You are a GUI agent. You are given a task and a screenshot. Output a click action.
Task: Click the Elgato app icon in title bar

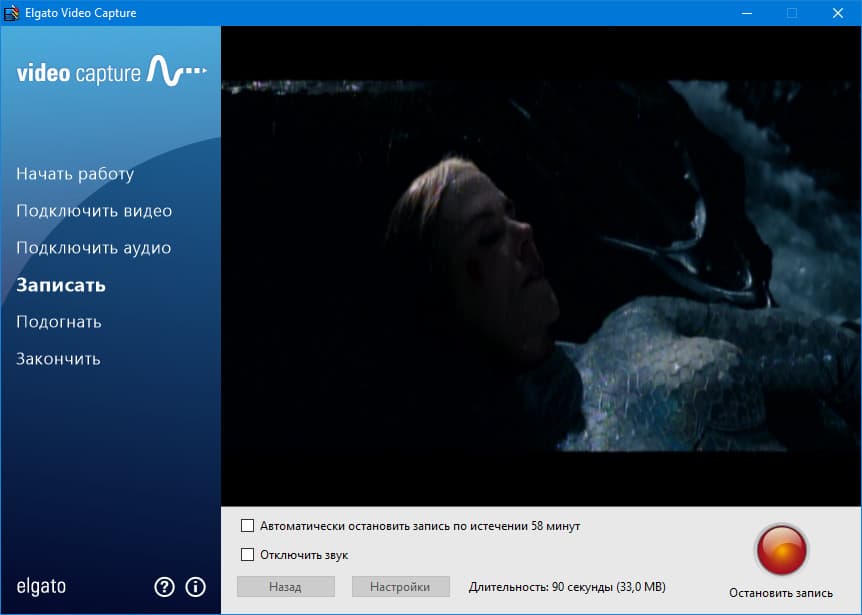pos(11,13)
